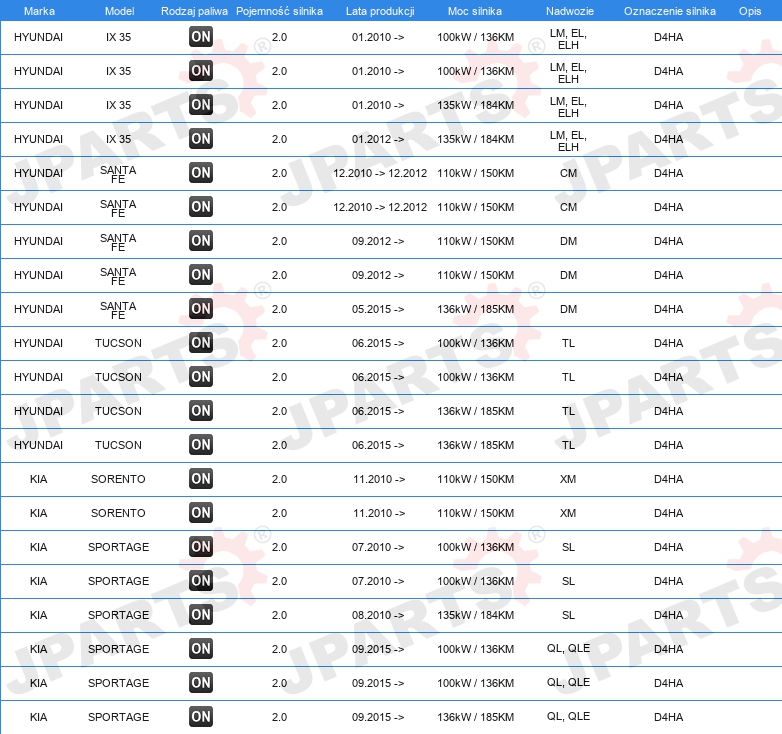This screenshot has width=782, height=734.
Task: Click 'QL, QLE' in the 136kW / 185KM row
Action: pyautogui.click(x=569, y=716)
